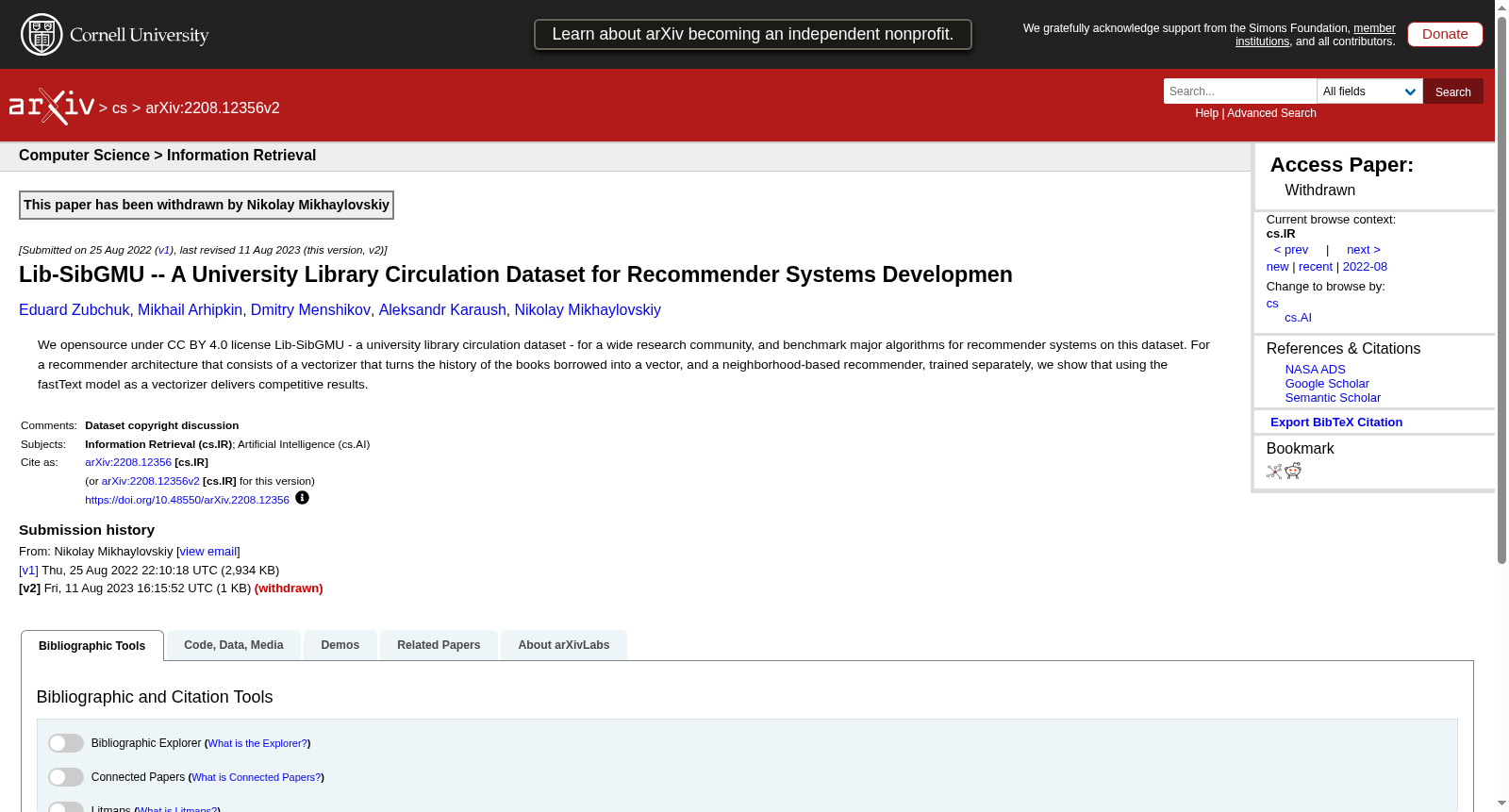The image size is (1509, 812).
Task: Open the member institutions link
Action: 1316,35
